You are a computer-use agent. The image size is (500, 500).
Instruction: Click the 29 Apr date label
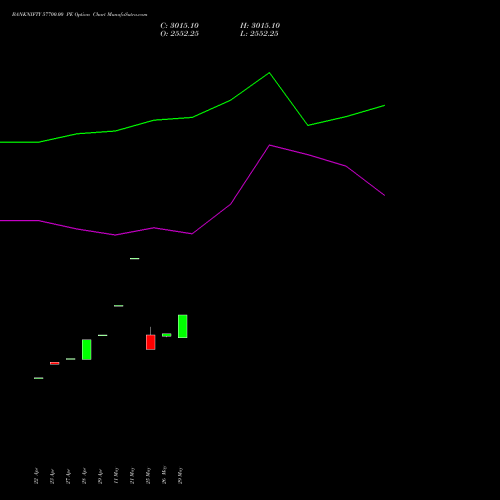point(100,476)
